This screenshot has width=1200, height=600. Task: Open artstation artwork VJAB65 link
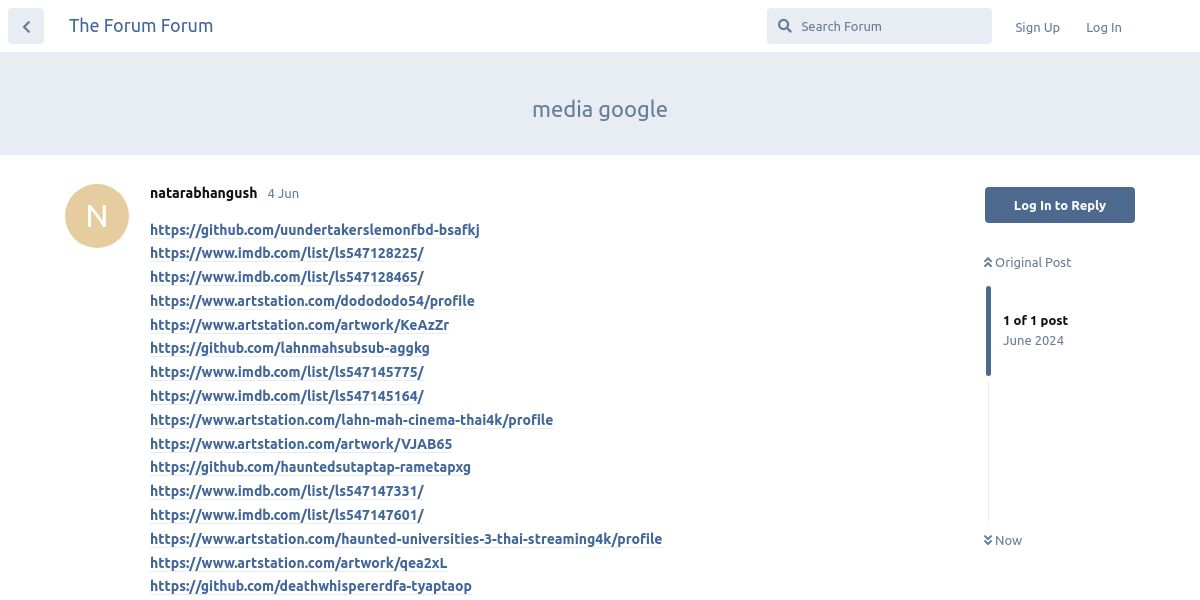(x=301, y=444)
